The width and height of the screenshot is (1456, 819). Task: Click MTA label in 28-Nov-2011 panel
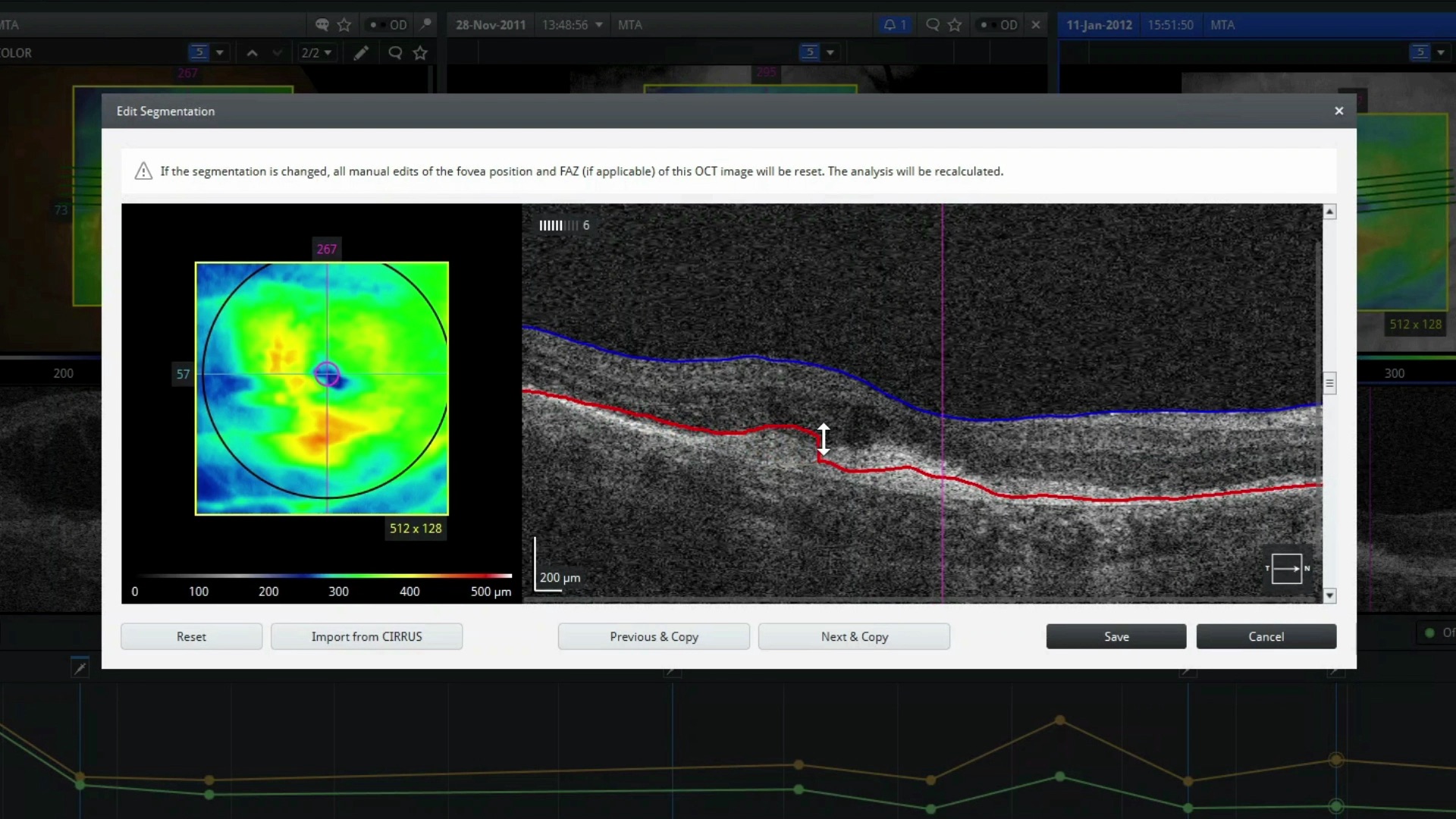(x=629, y=25)
